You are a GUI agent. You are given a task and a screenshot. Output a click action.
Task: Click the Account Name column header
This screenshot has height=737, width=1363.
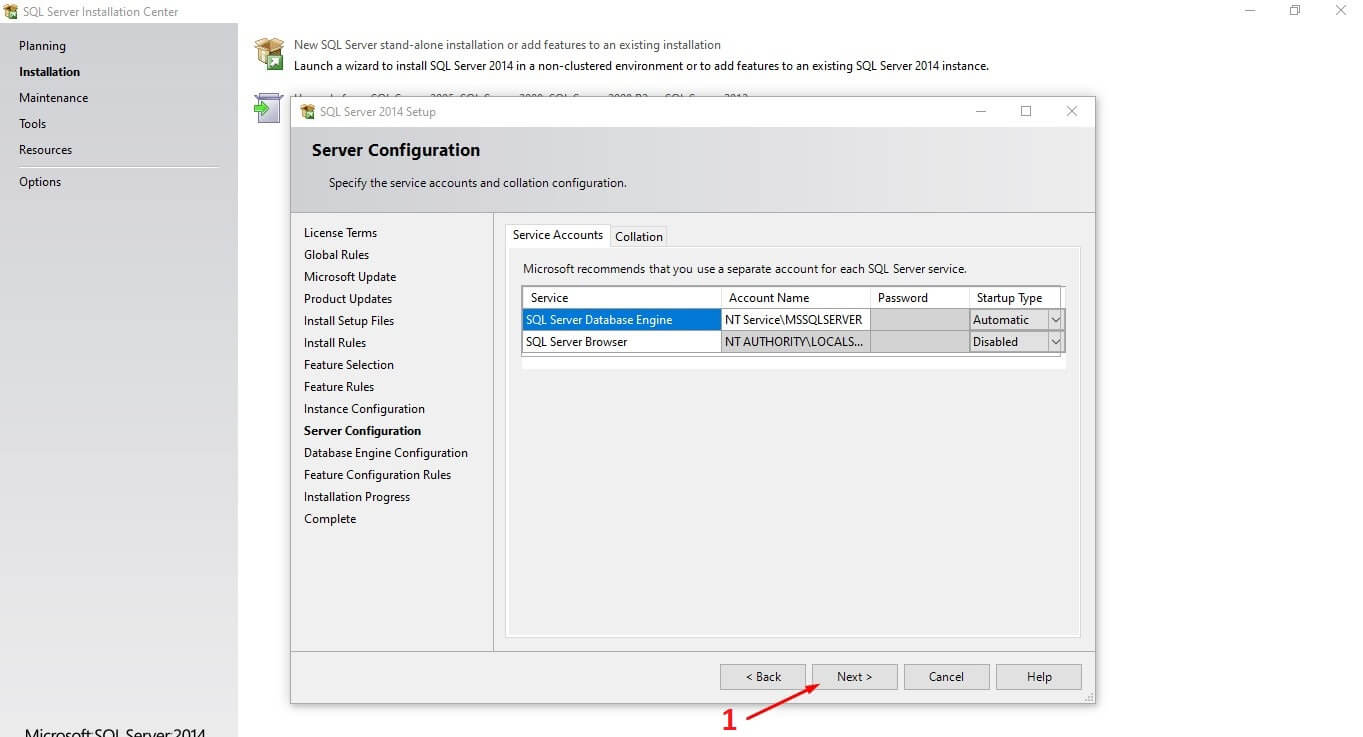(796, 298)
